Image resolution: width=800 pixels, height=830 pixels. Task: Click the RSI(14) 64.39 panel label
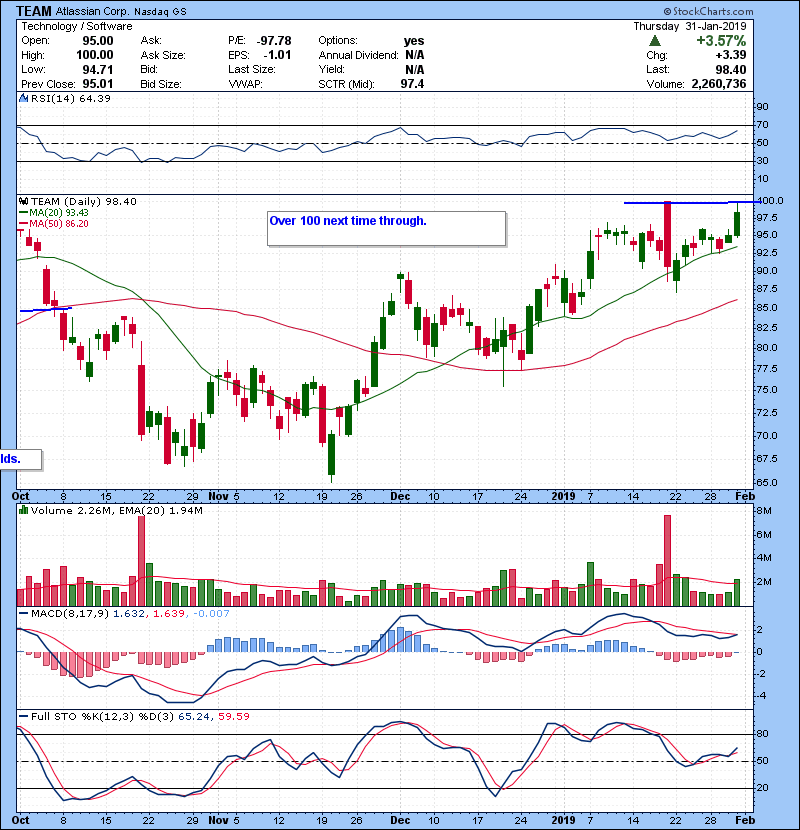[x=71, y=98]
